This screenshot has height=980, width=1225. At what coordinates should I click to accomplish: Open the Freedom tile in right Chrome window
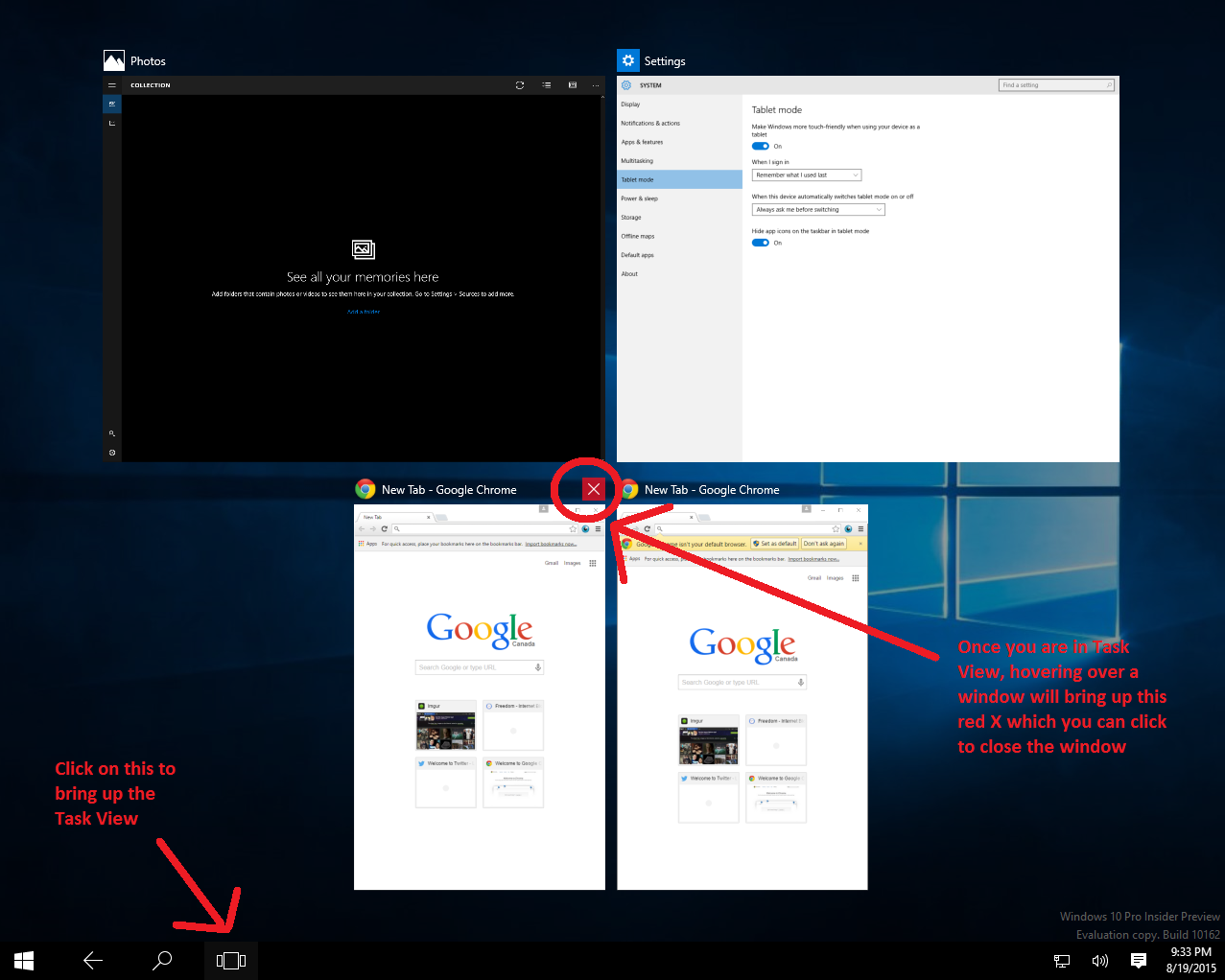(776, 740)
